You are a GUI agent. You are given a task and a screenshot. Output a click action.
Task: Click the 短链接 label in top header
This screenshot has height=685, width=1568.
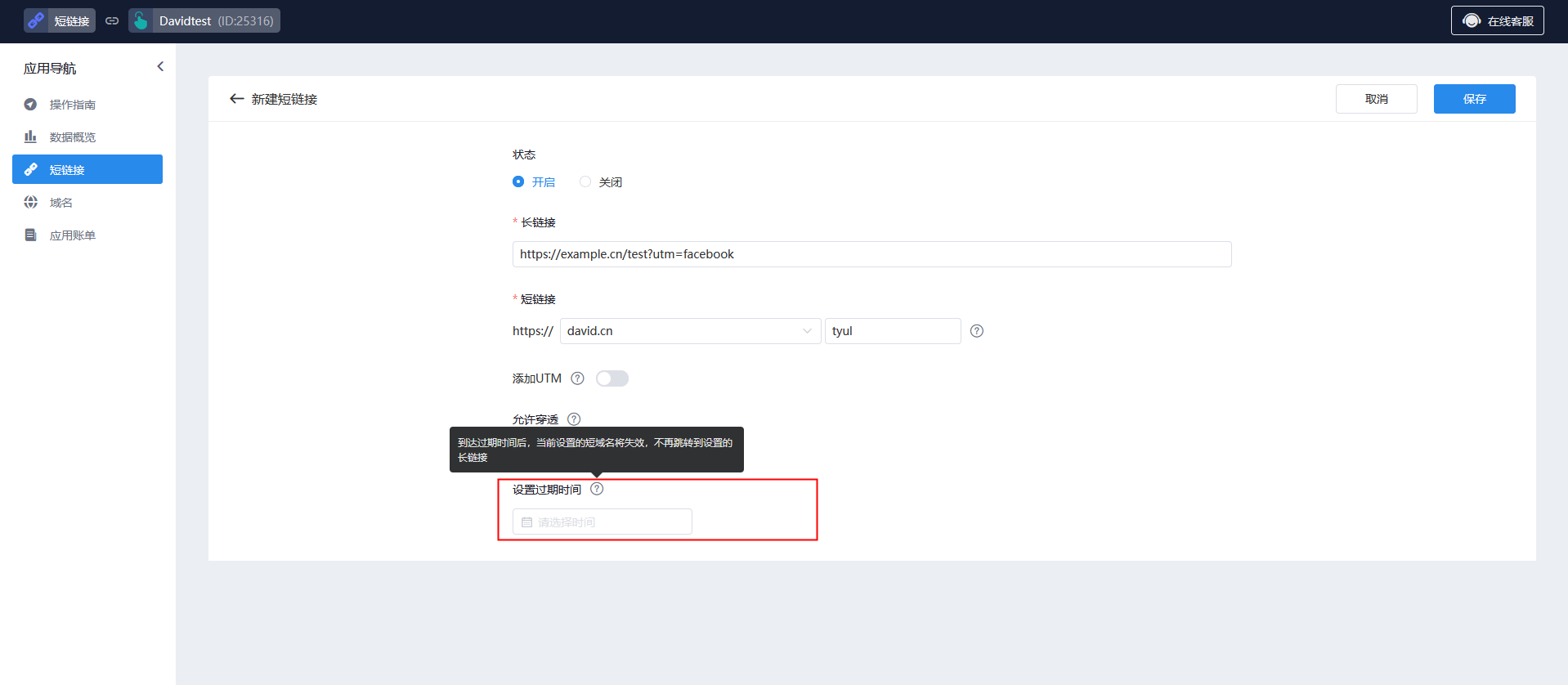tap(72, 21)
